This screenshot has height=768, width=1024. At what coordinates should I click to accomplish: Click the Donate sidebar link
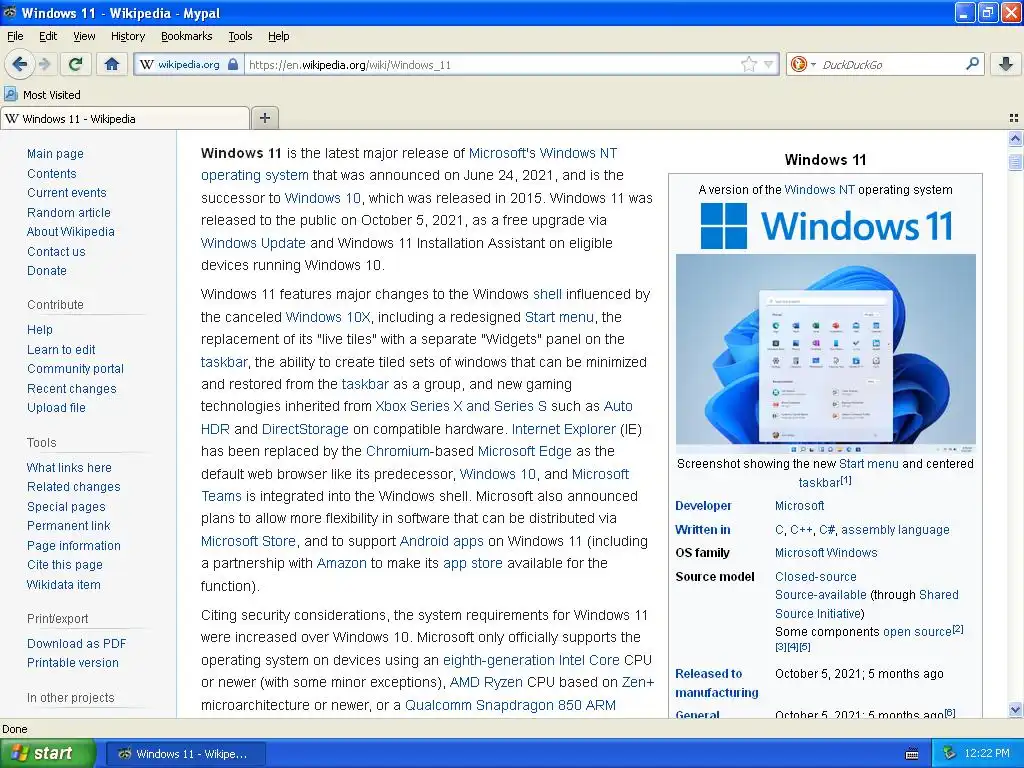pyautogui.click(x=46, y=270)
